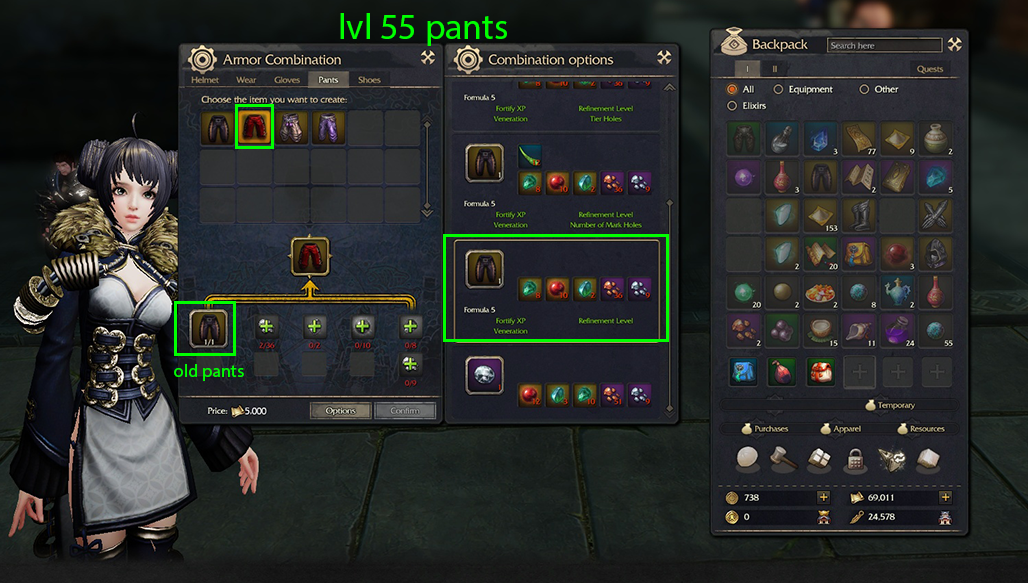This screenshot has height=583, width=1028.
Task: Select the Elixirs filter radio button
Action: pyautogui.click(x=732, y=106)
